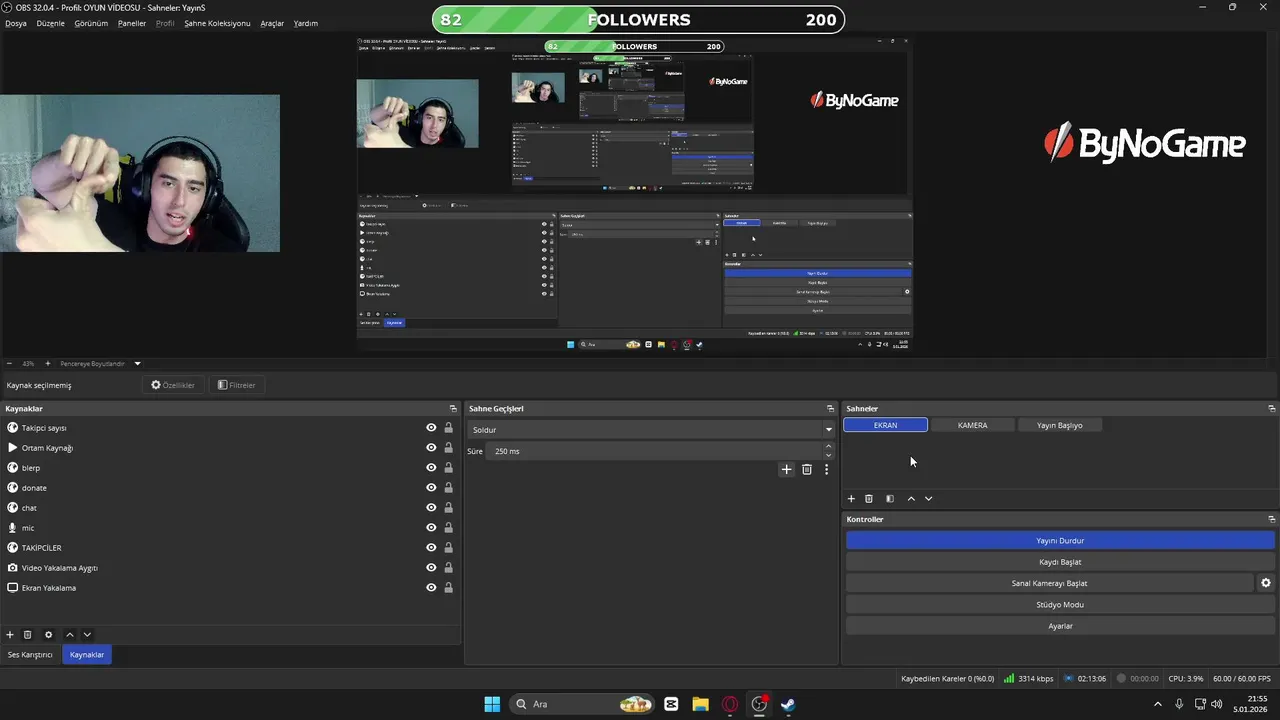Hide the Takipci sayısı source
1280x720 pixels.
click(x=431, y=428)
